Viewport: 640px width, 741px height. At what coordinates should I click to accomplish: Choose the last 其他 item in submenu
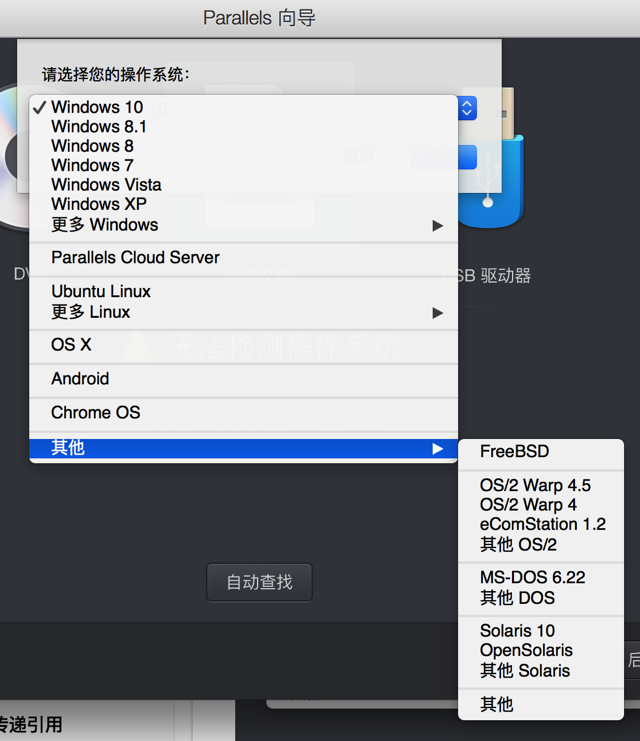click(x=541, y=705)
